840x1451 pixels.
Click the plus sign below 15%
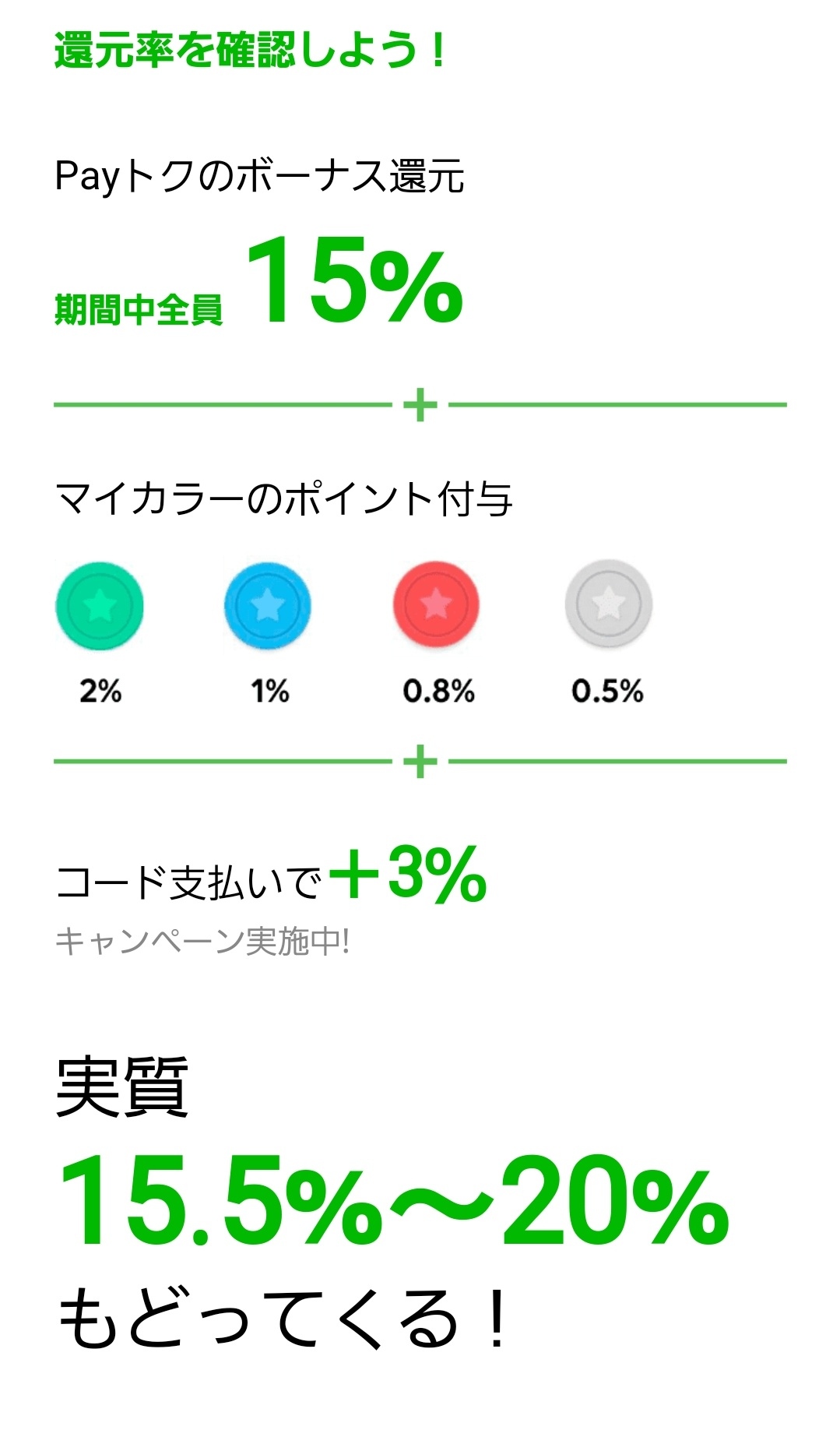[x=420, y=405]
